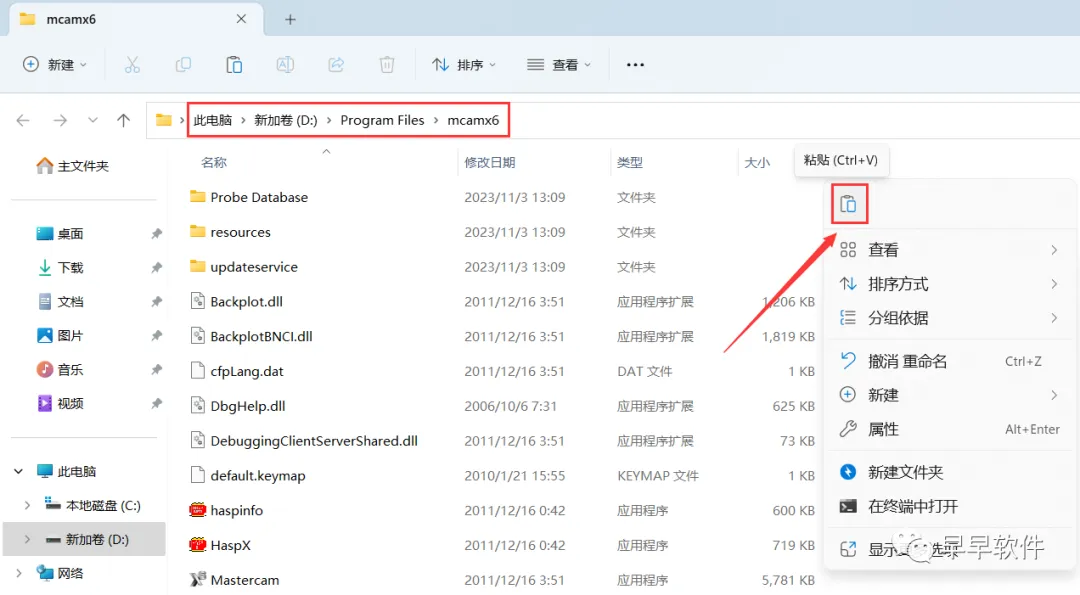Sort by 类型 column header
This screenshot has height=595, width=1080.
[630, 163]
